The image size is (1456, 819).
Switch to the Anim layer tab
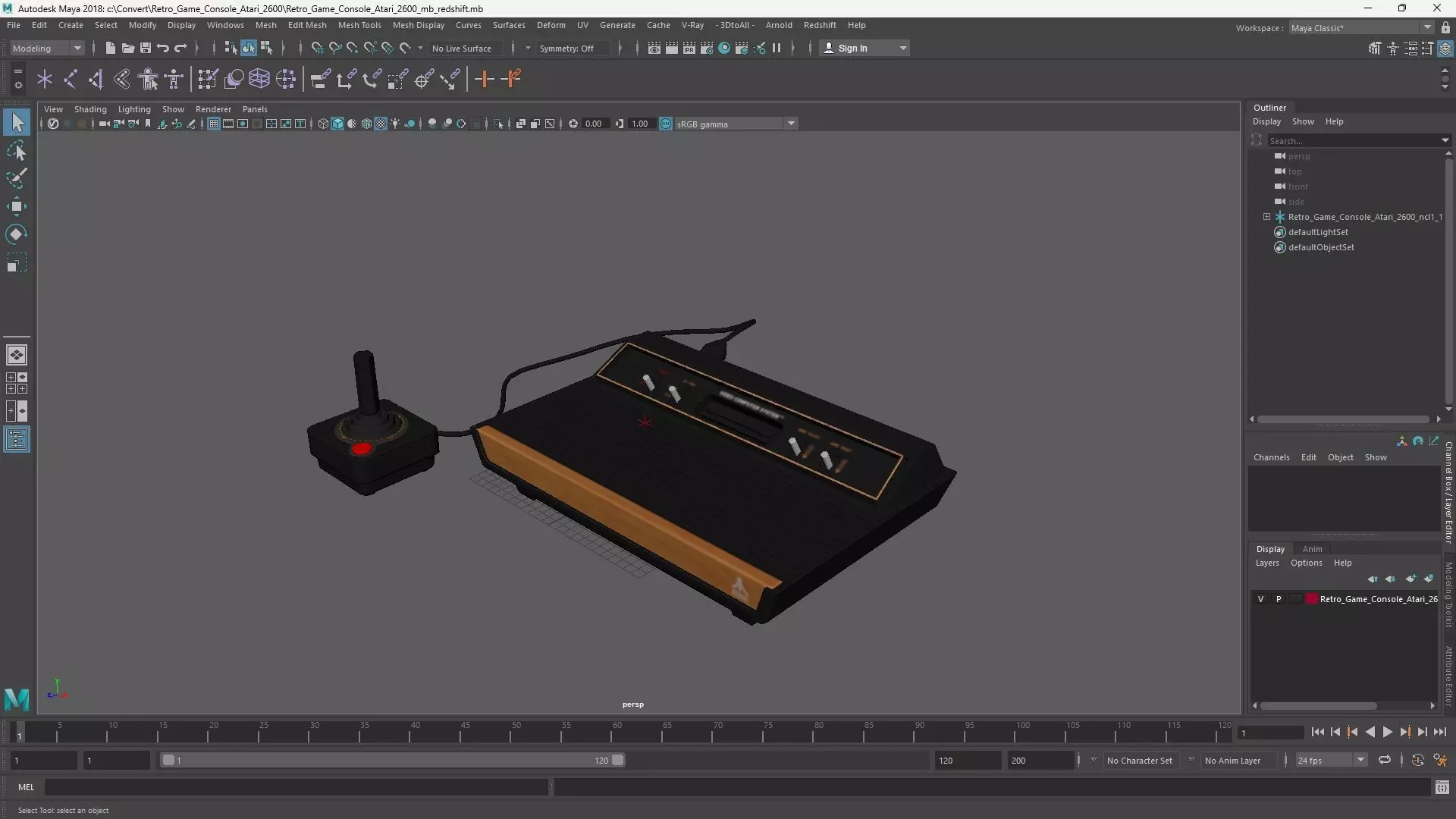click(x=1312, y=549)
